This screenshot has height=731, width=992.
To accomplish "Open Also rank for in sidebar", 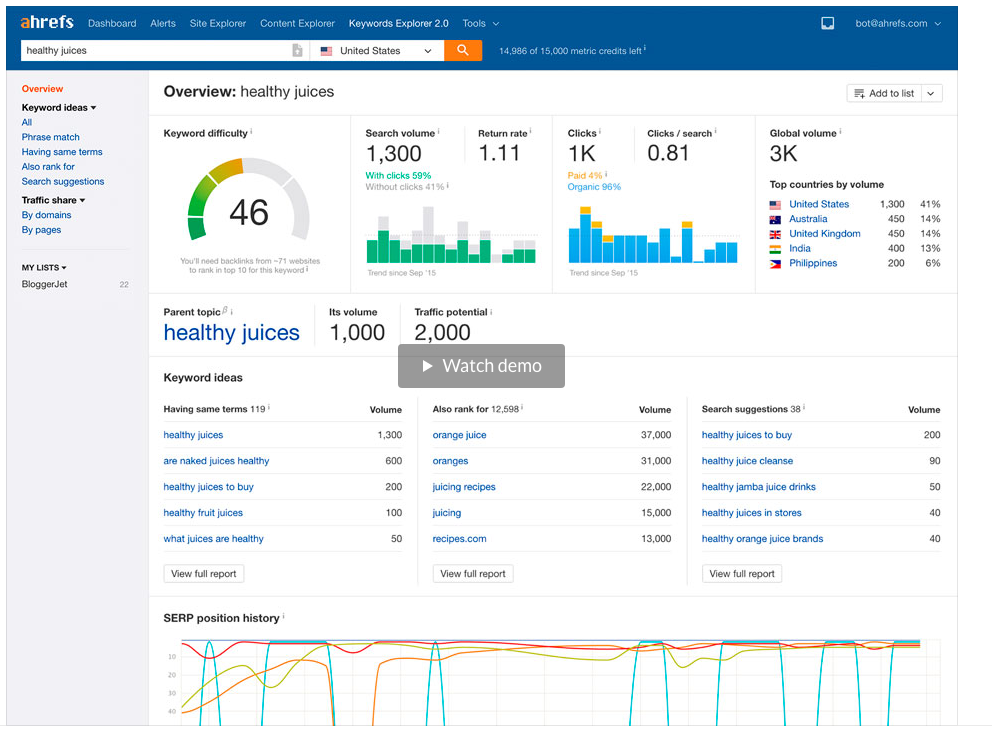I will (x=48, y=166).
